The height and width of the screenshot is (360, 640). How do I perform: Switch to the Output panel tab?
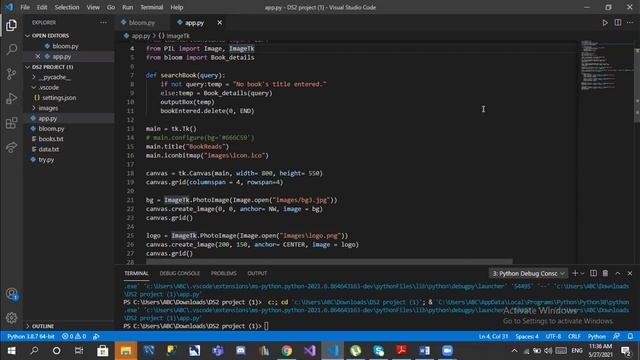[257, 273]
